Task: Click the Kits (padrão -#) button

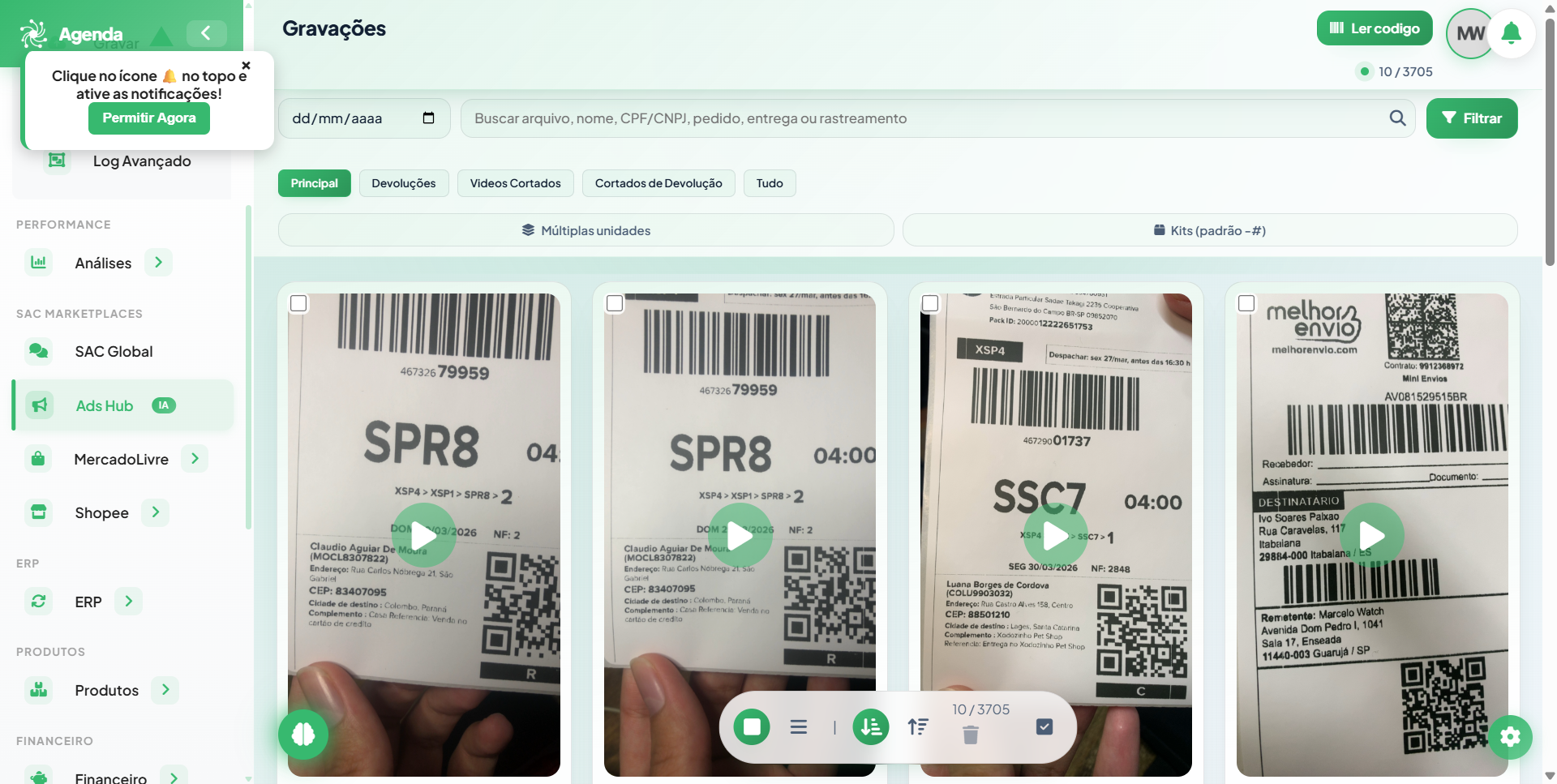Action: [1210, 230]
